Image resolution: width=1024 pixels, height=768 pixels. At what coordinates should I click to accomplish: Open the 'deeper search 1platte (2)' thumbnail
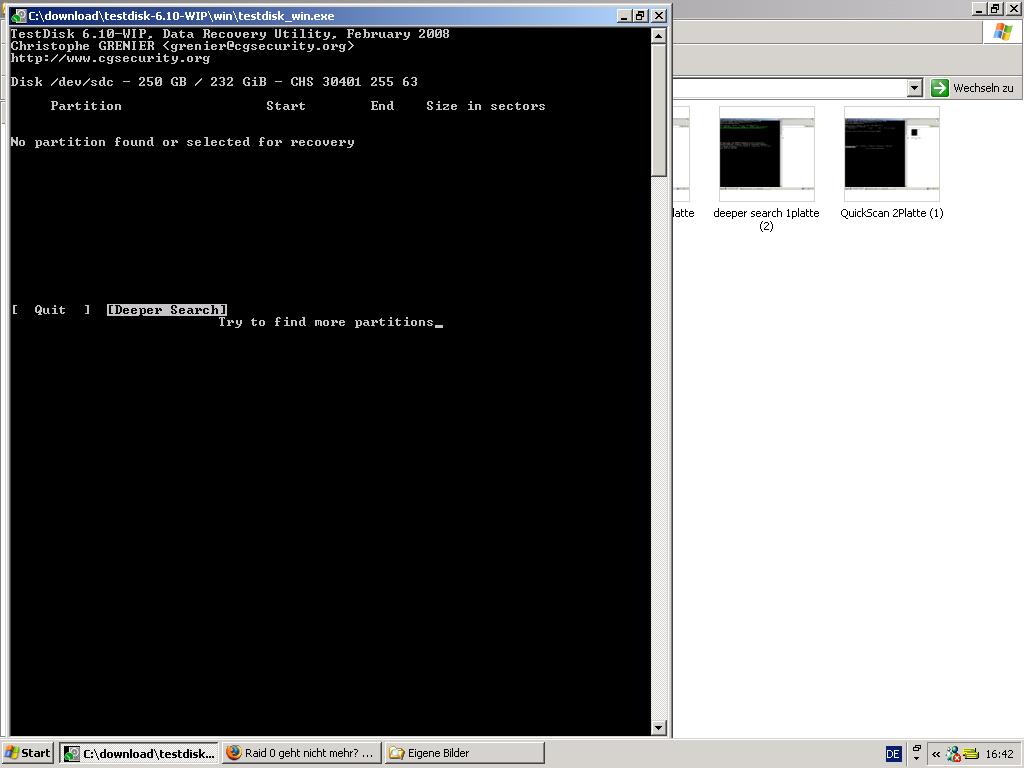[767, 153]
